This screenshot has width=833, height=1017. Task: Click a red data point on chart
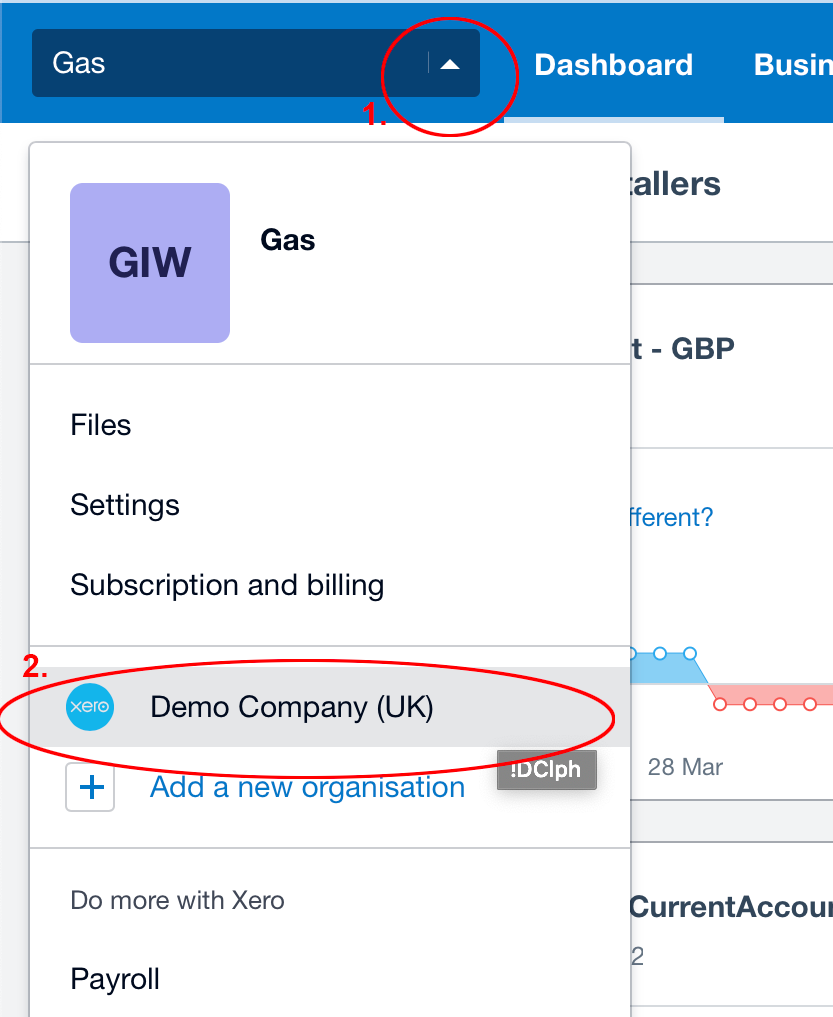coord(750,705)
